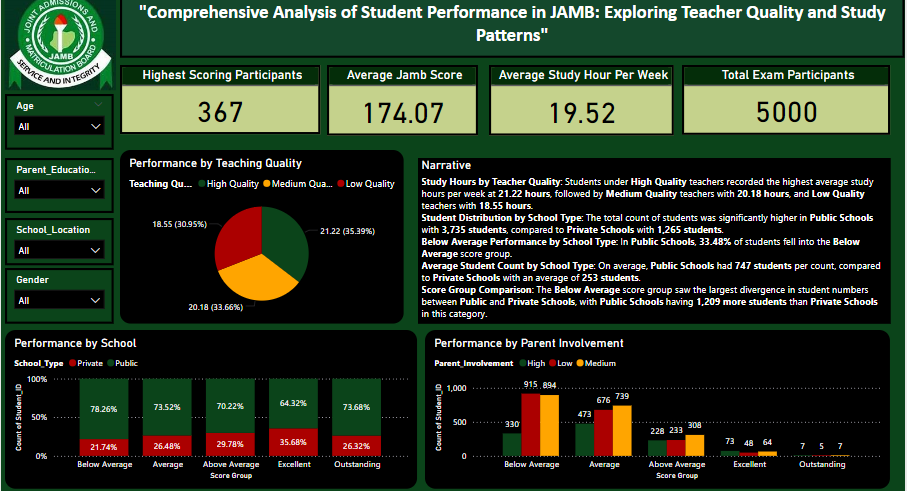
Task: Select Medium Qua... legend entry
Action: (x=298, y=184)
